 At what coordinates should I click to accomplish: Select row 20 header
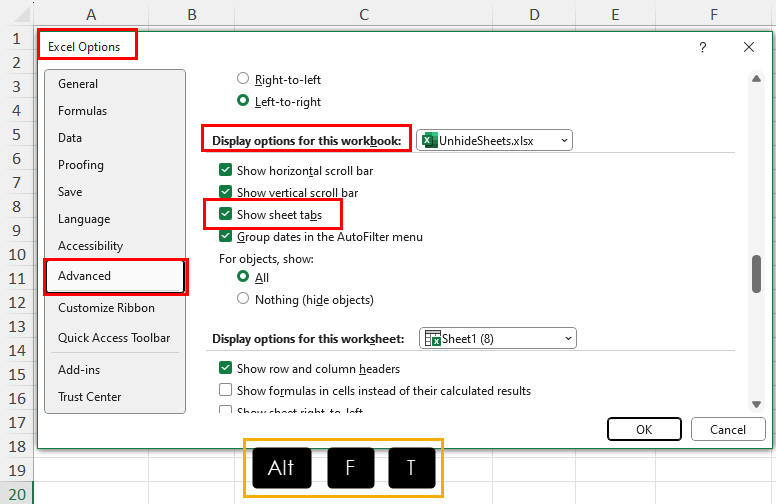click(16, 494)
